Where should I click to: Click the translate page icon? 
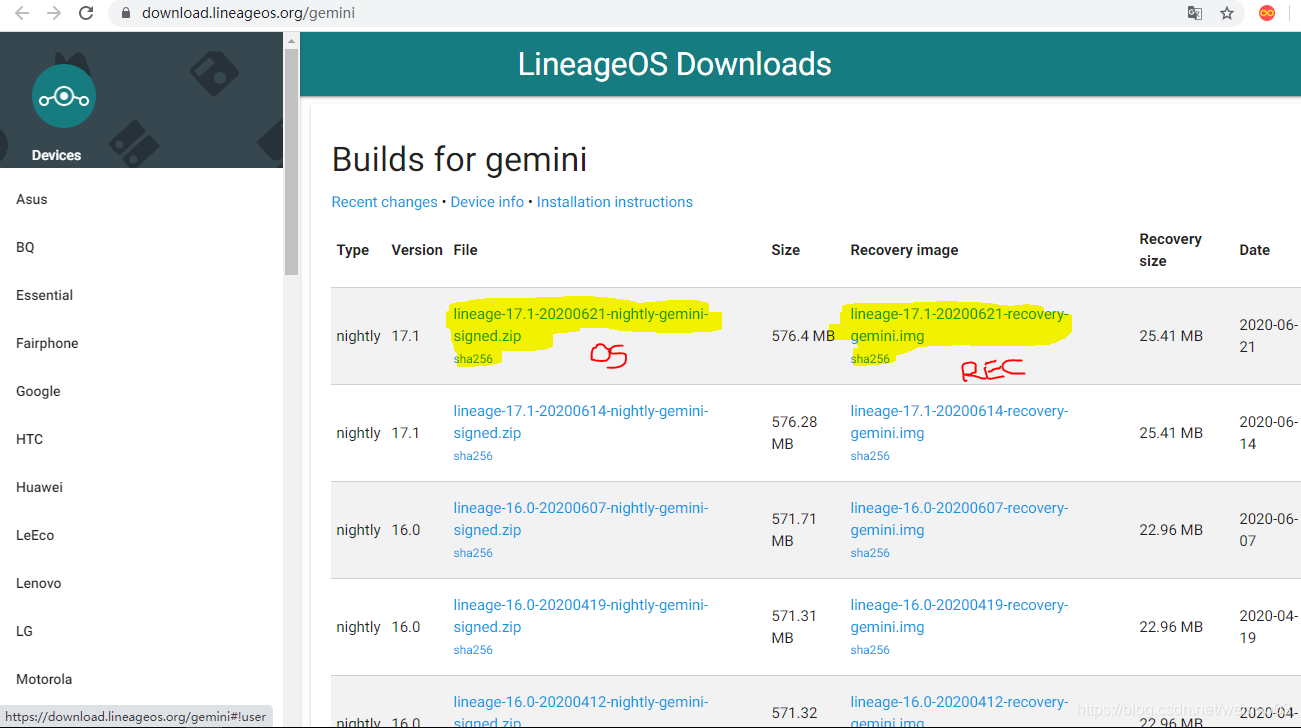(1195, 13)
